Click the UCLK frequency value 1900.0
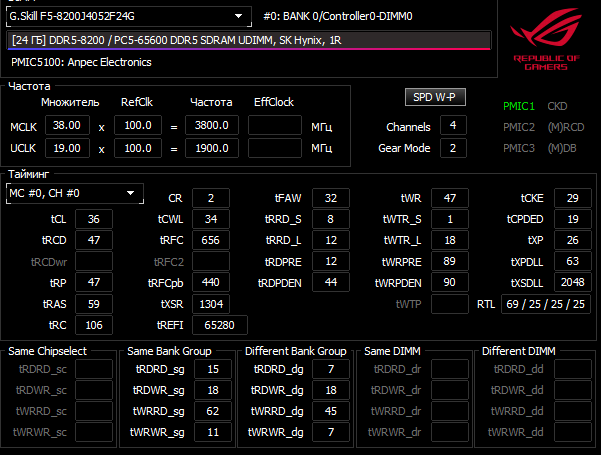This screenshot has width=601, height=455. click(x=212, y=148)
